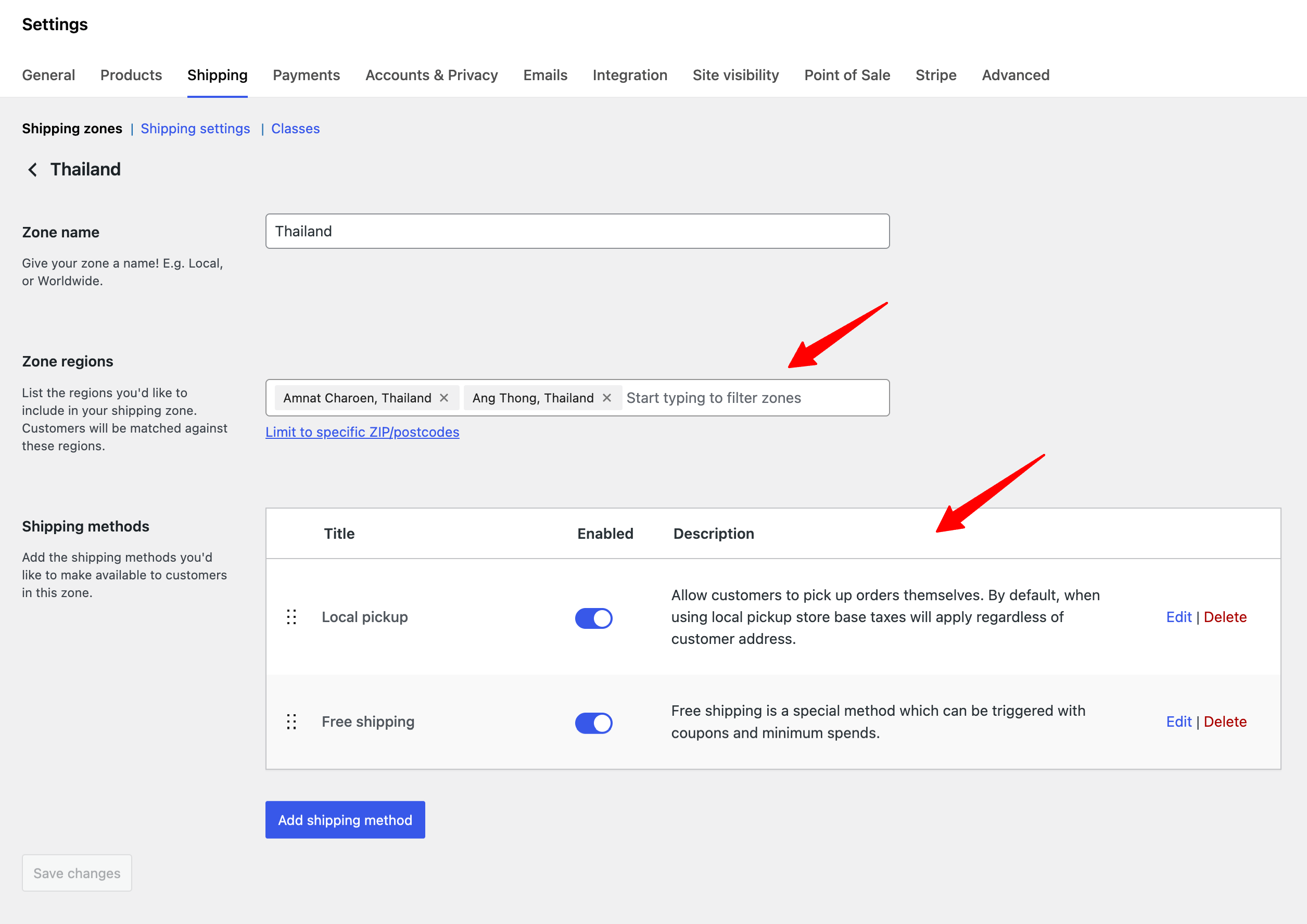Open the Stripe settings tab

point(935,75)
